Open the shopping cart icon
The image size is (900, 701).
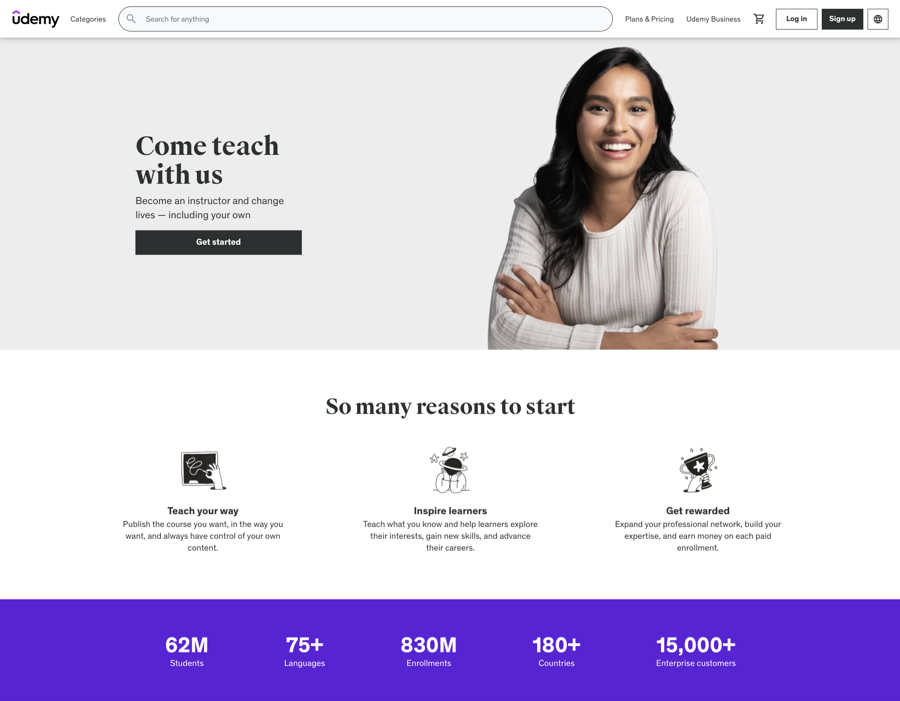click(x=759, y=19)
